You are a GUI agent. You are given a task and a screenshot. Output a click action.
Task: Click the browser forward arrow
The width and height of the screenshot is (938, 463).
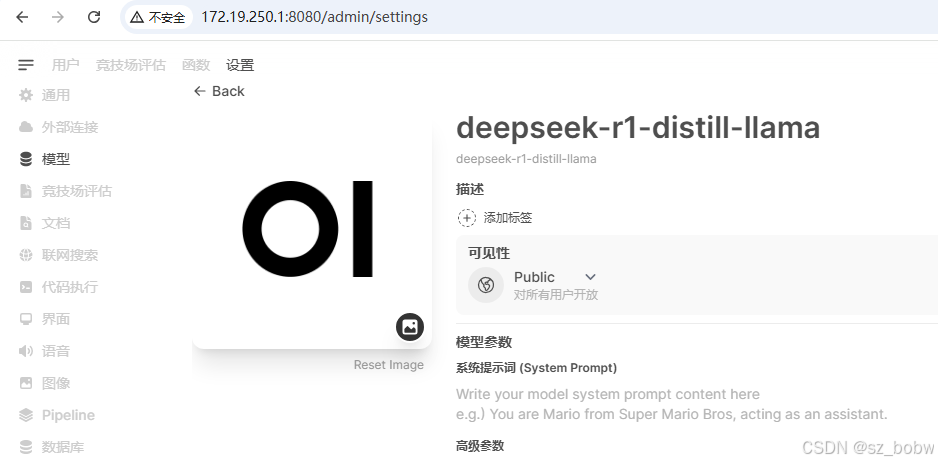(57, 17)
